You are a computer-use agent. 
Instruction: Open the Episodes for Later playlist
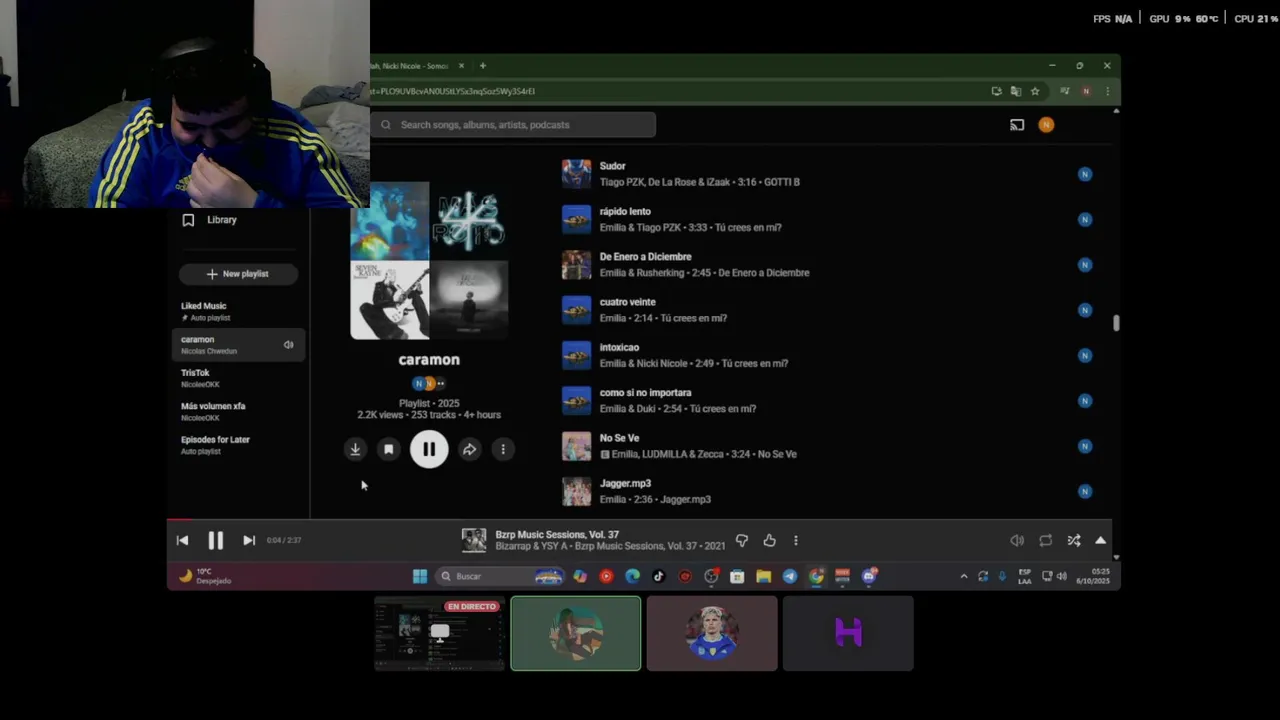click(x=239, y=445)
